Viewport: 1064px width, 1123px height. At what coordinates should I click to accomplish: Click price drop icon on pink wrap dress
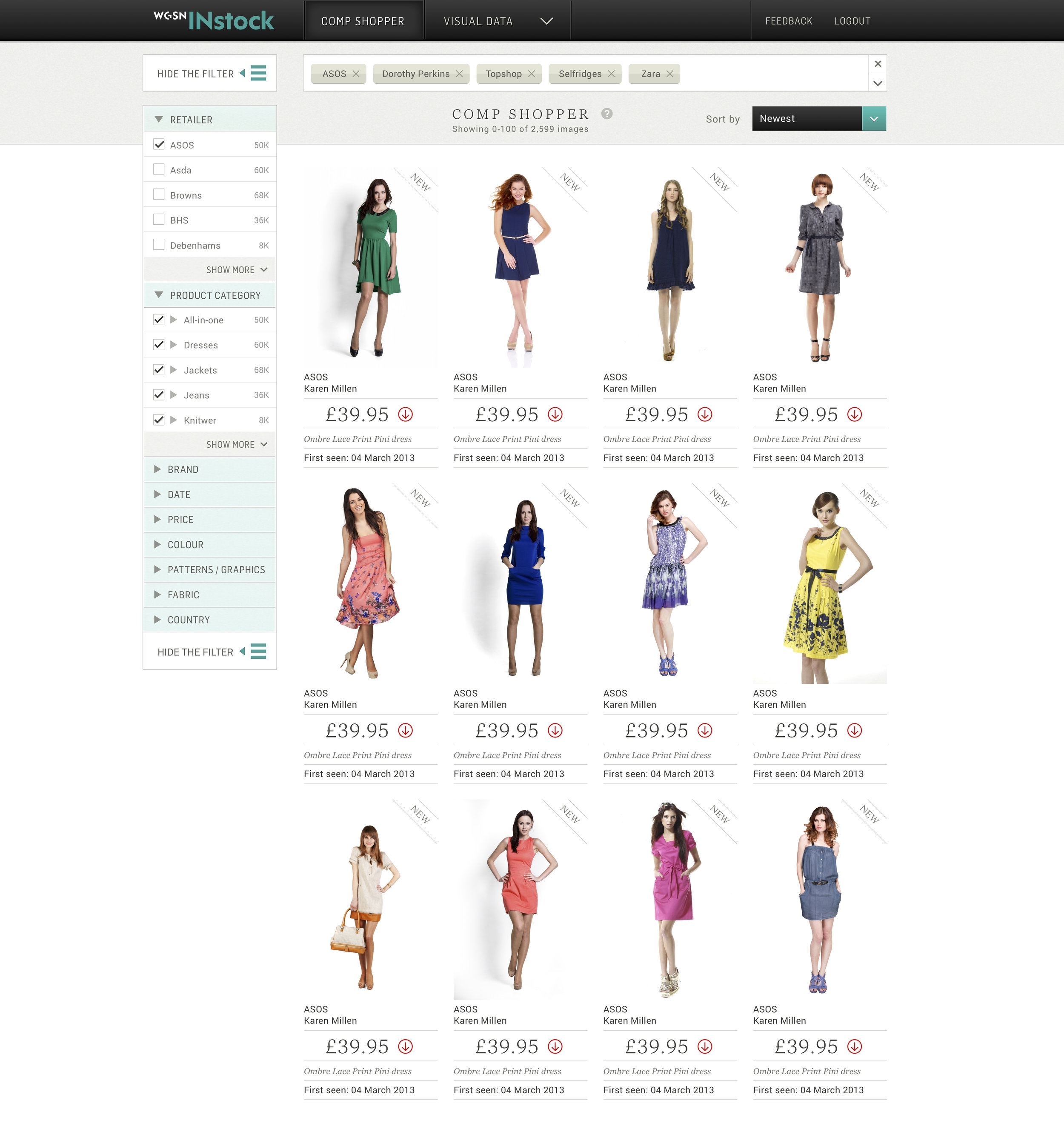[705, 1046]
